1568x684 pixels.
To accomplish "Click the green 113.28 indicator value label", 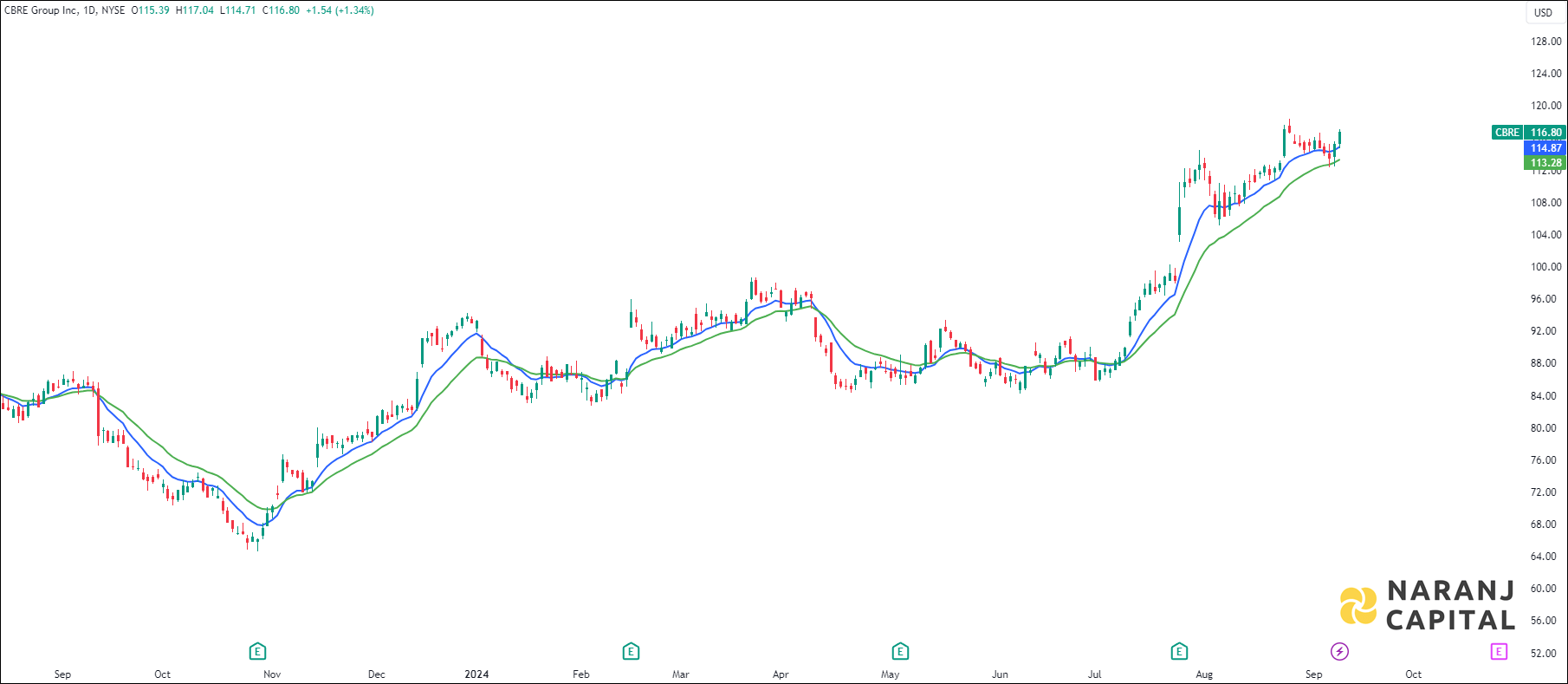I will [x=1545, y=163].
